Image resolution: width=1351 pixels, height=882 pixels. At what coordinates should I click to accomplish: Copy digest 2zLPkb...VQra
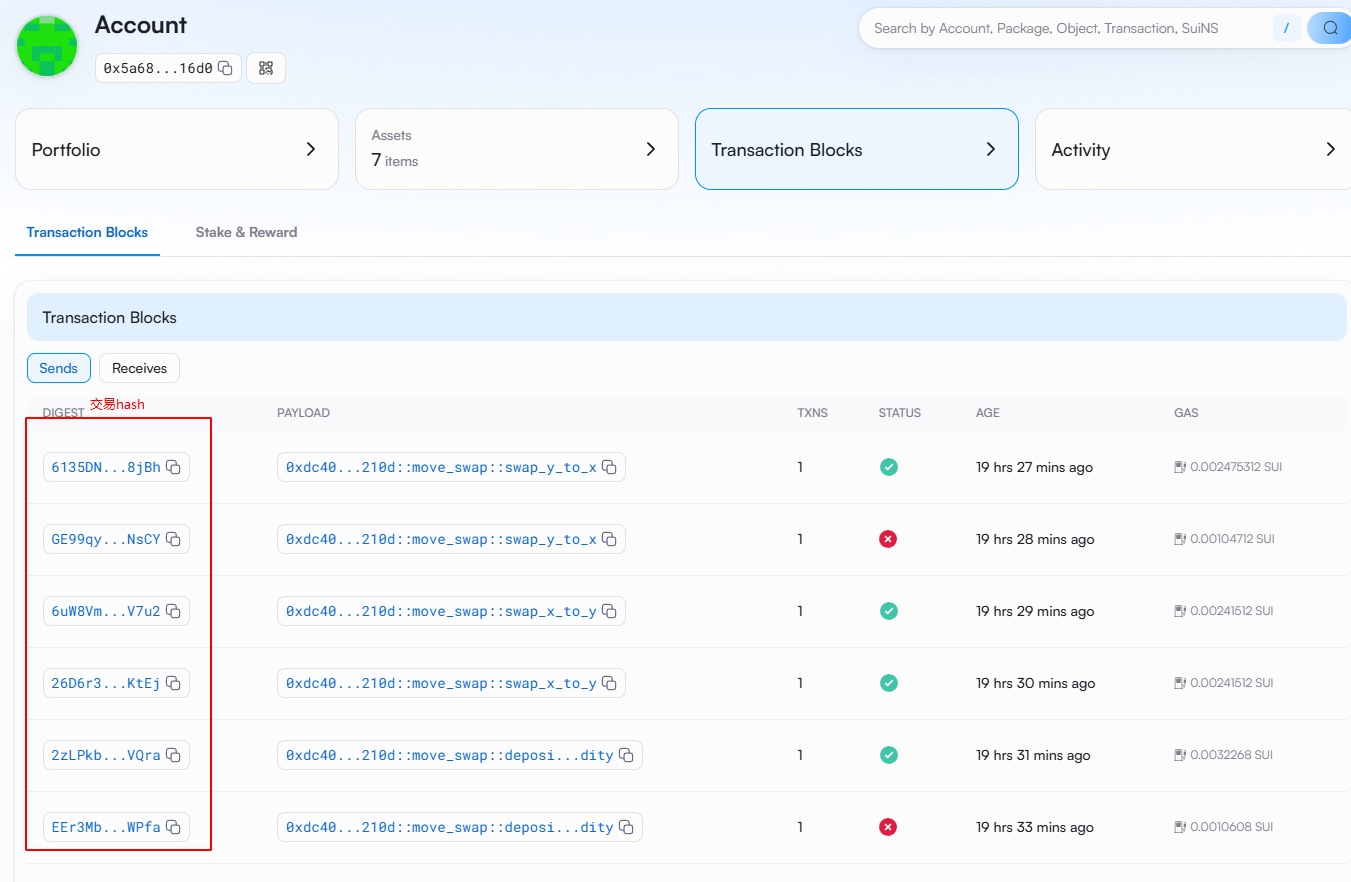(x=173, y=755)
